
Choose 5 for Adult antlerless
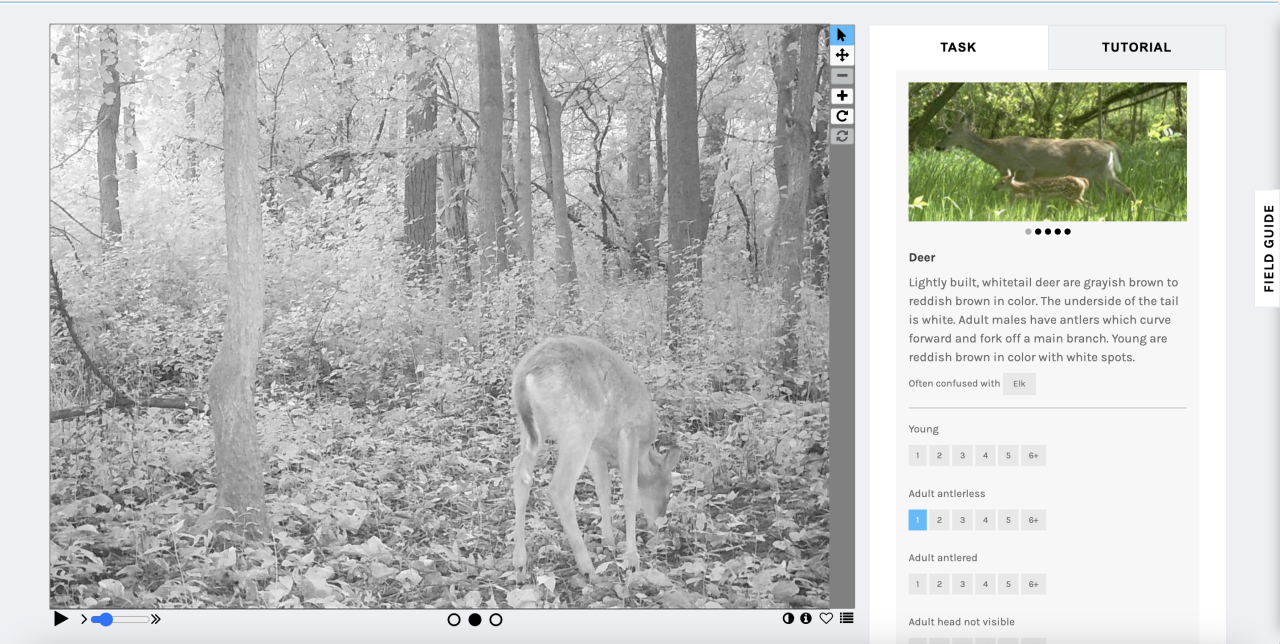(1008, 520)
